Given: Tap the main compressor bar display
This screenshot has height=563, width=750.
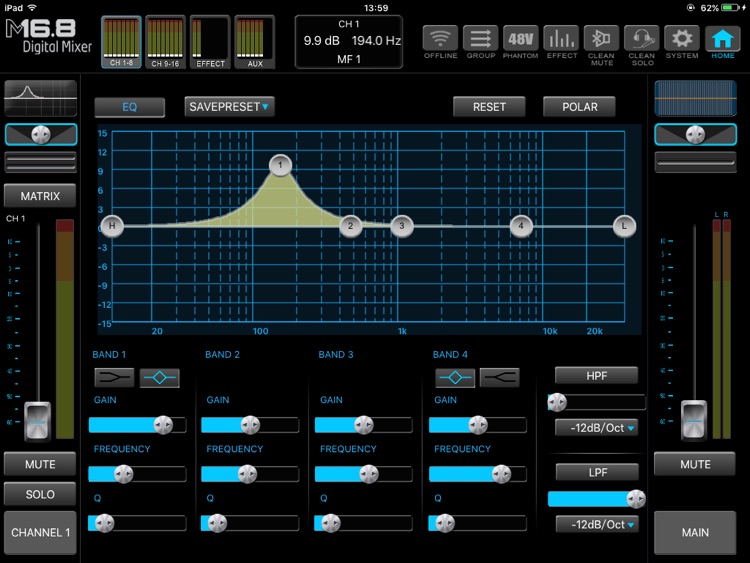Looking at the screenshot, I should (695, 162).
